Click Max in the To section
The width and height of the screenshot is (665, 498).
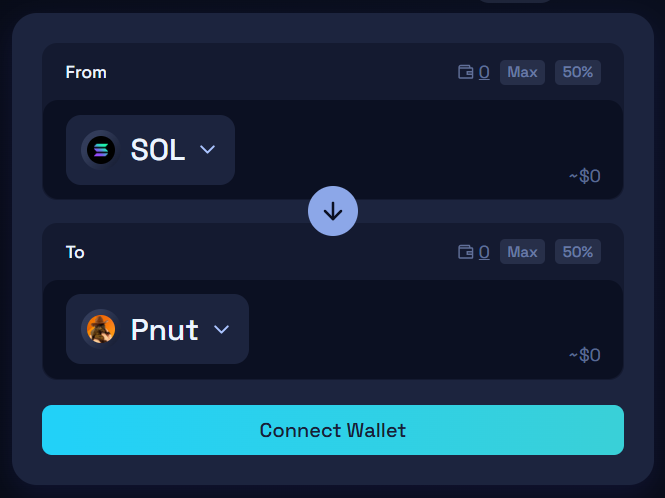pyautogui.click(x=522, y=252)
